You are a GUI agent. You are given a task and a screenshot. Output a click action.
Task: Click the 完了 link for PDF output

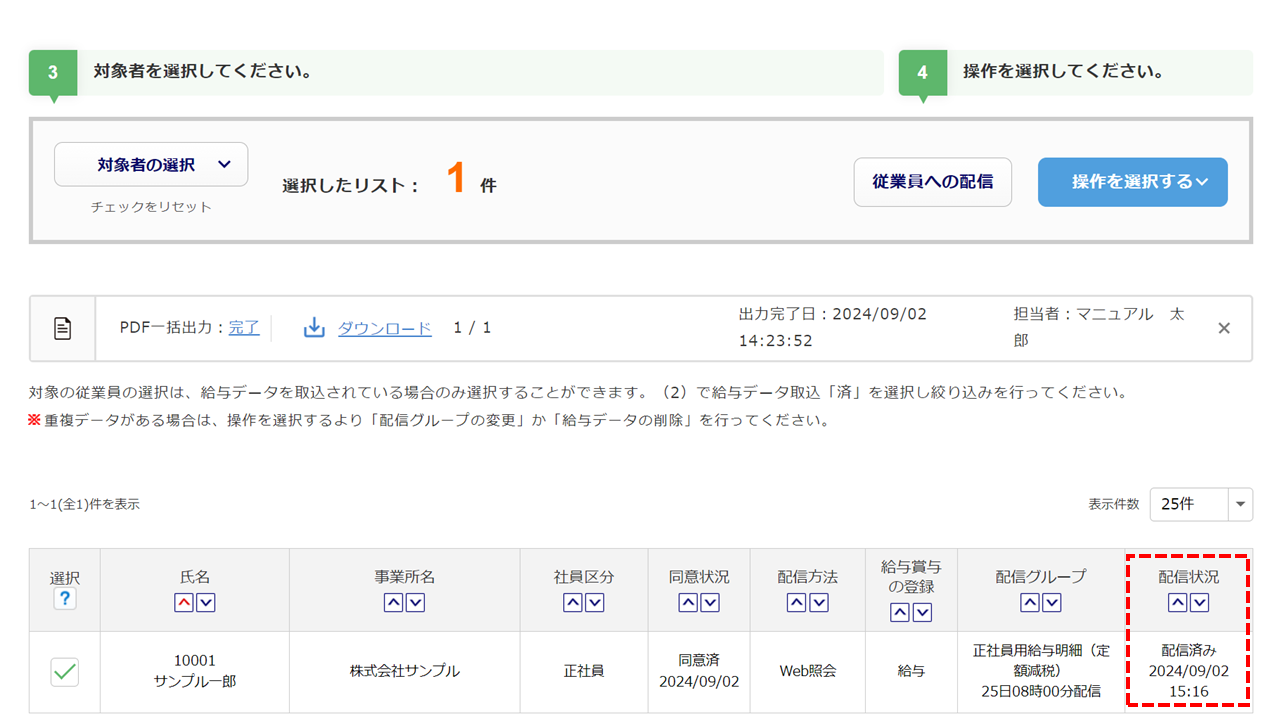[244, 328]
